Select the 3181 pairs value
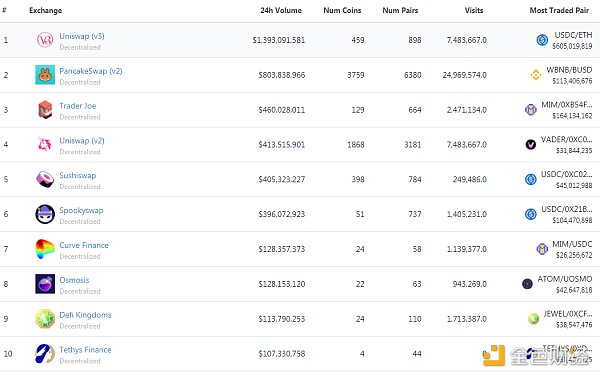 coord(412,145)
